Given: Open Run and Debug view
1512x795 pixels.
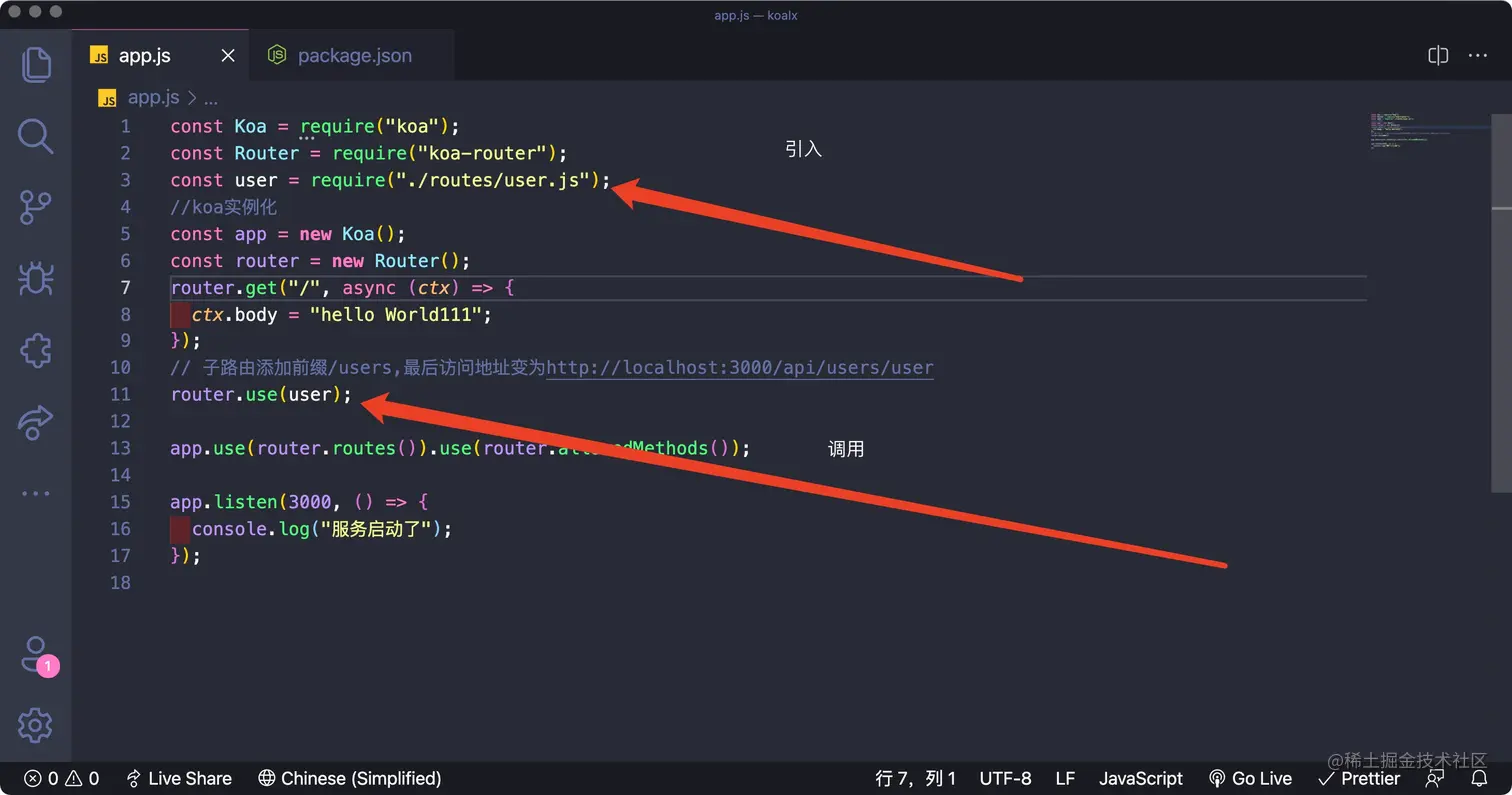Looking at the screenshot, I should coord(36,279).
